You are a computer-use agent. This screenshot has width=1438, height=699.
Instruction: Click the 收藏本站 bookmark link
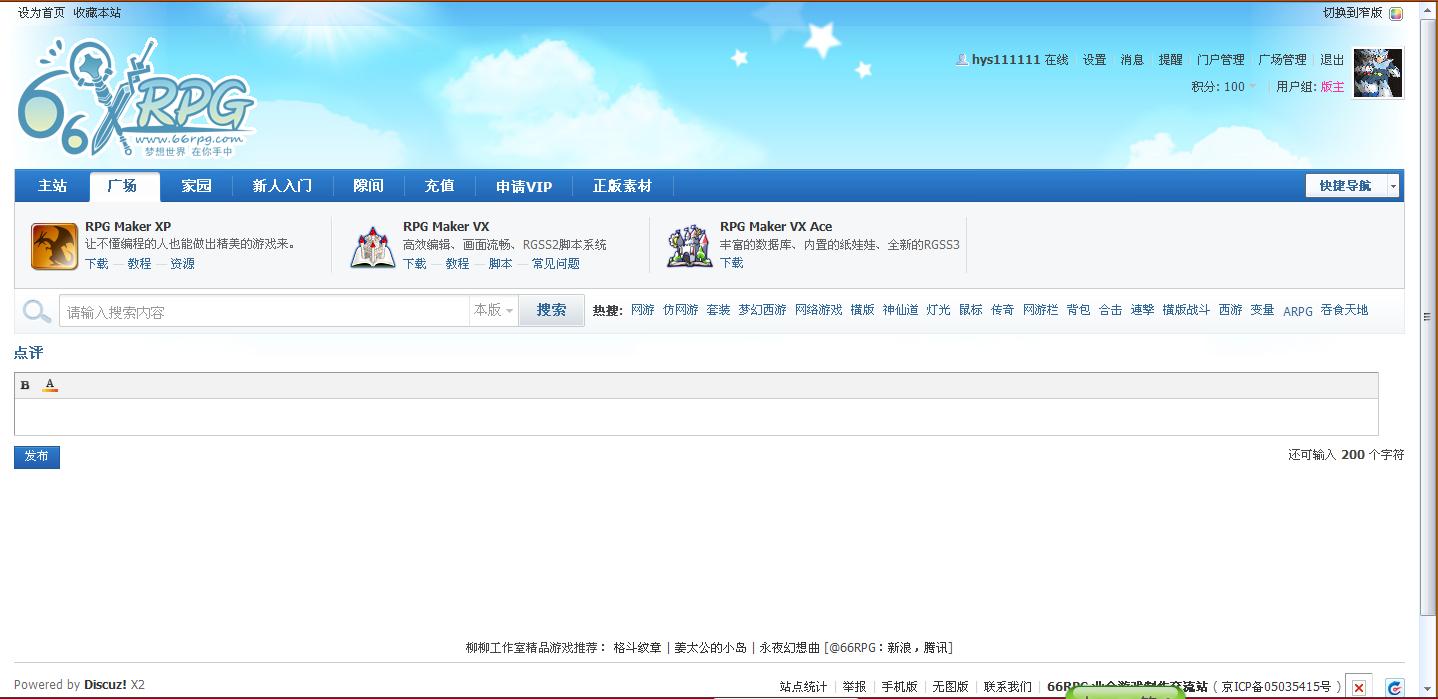[97, 13]
